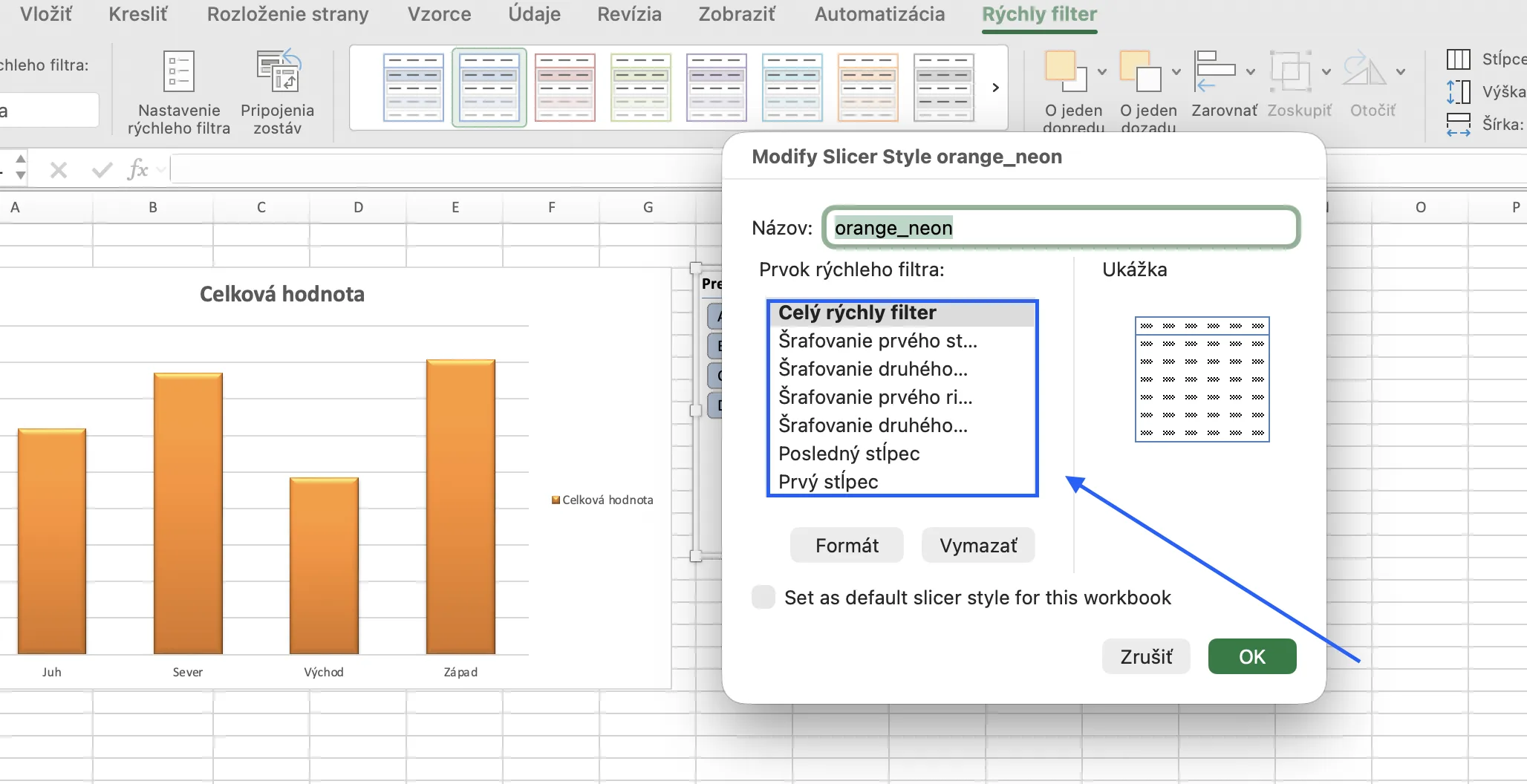
Task: Open Zarovnať dropdown arrow
Action: point(1251,72)
